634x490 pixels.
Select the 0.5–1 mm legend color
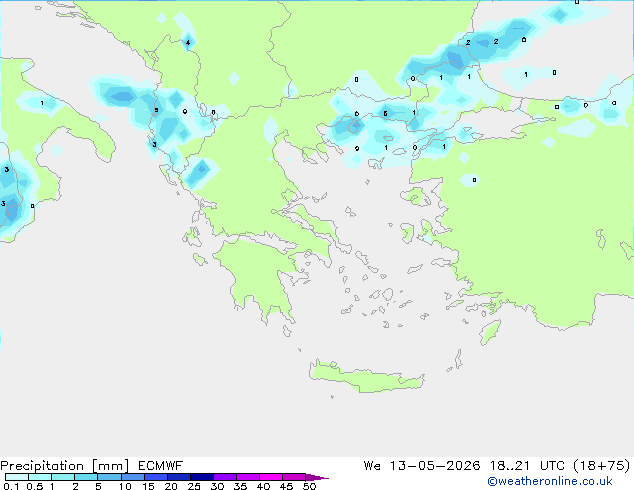(40, 477)
